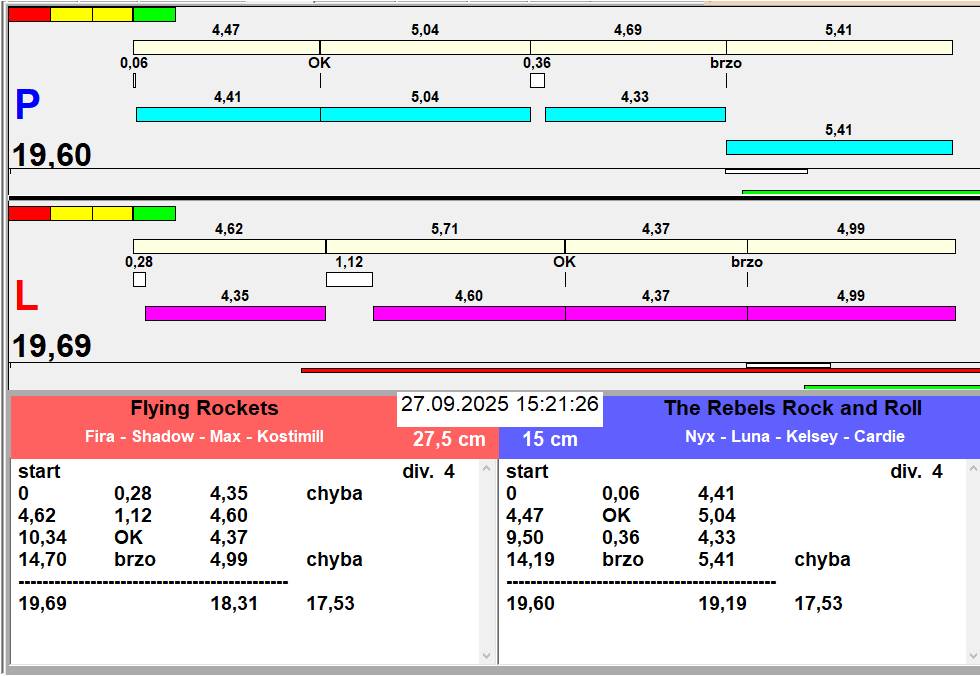The width and height of the screenshot is (980, 676).
Task: Click the magenta 4,99 run bar
Action: click(851, 313)
